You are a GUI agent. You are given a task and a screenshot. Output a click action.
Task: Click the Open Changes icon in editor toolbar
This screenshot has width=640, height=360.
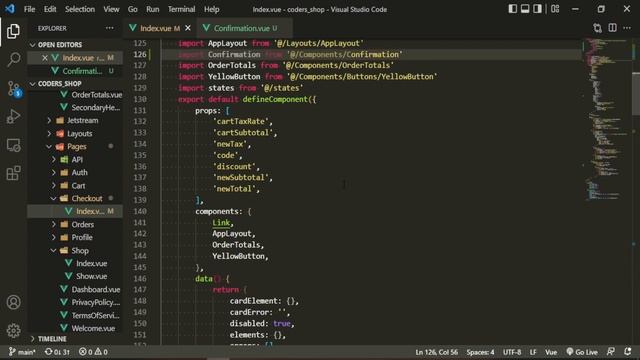(598, 28)
